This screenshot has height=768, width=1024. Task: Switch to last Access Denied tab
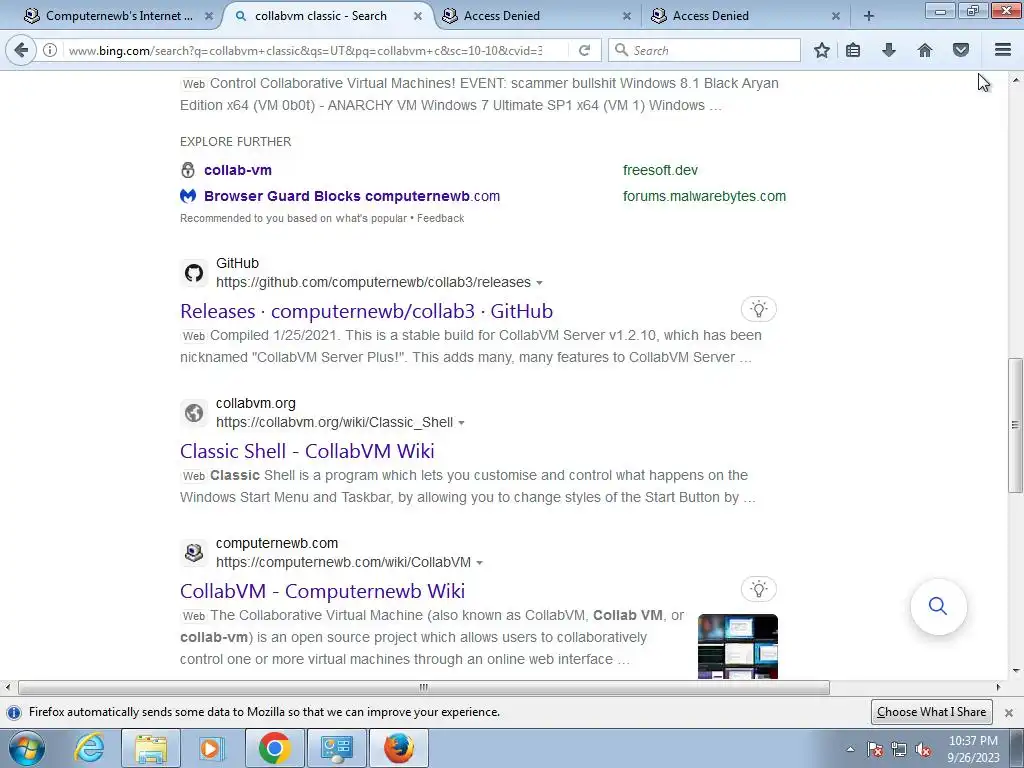711,16
